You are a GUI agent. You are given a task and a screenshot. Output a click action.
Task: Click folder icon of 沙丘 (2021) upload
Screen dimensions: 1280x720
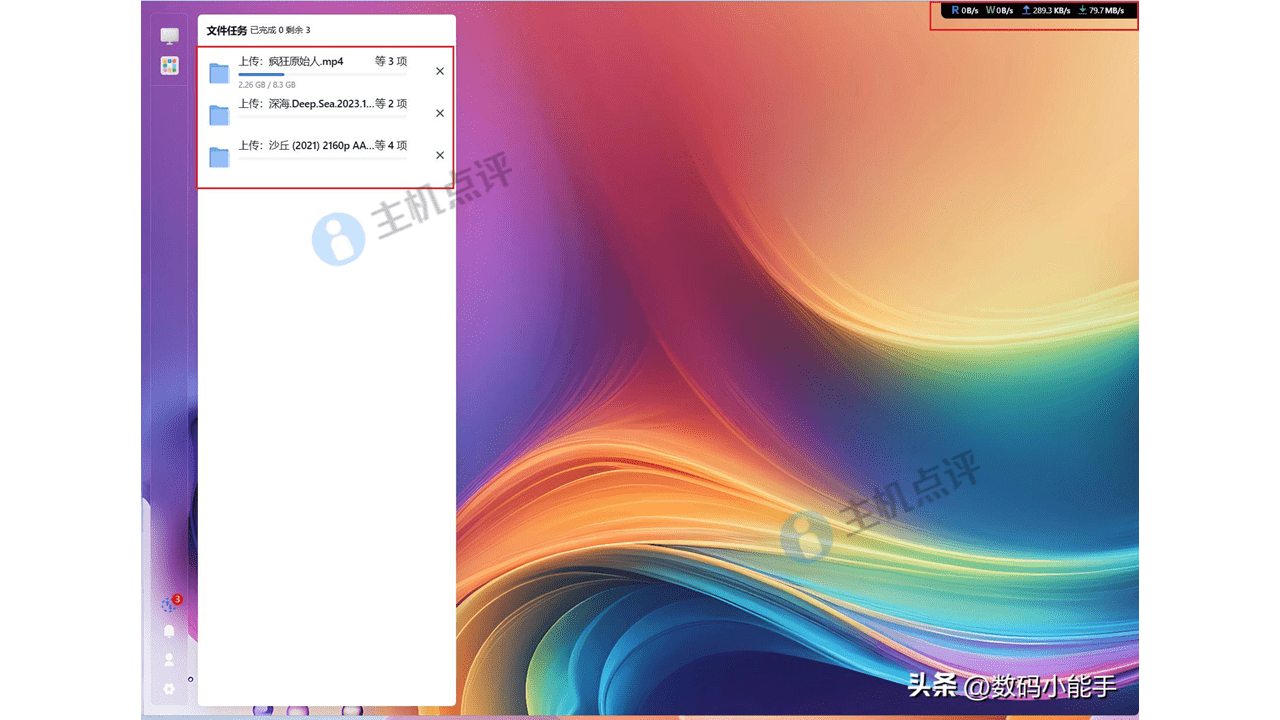219,157
